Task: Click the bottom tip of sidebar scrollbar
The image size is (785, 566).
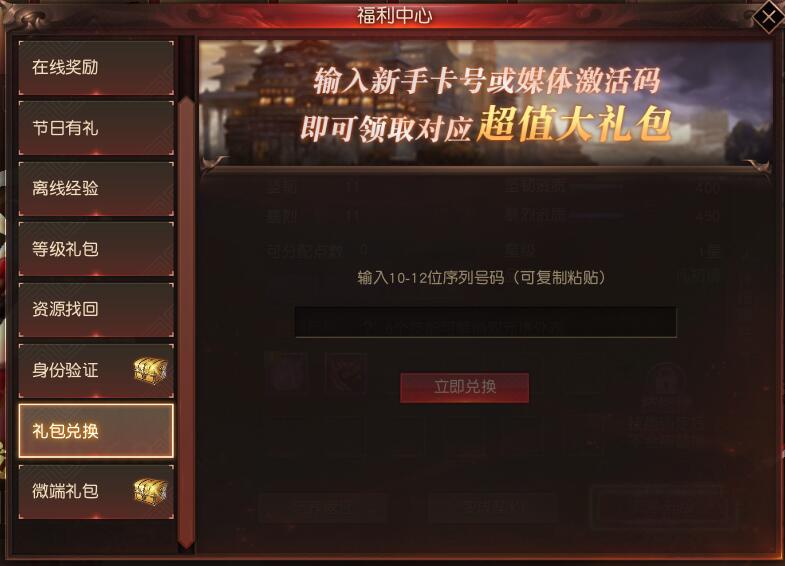Action: point(186,543)
